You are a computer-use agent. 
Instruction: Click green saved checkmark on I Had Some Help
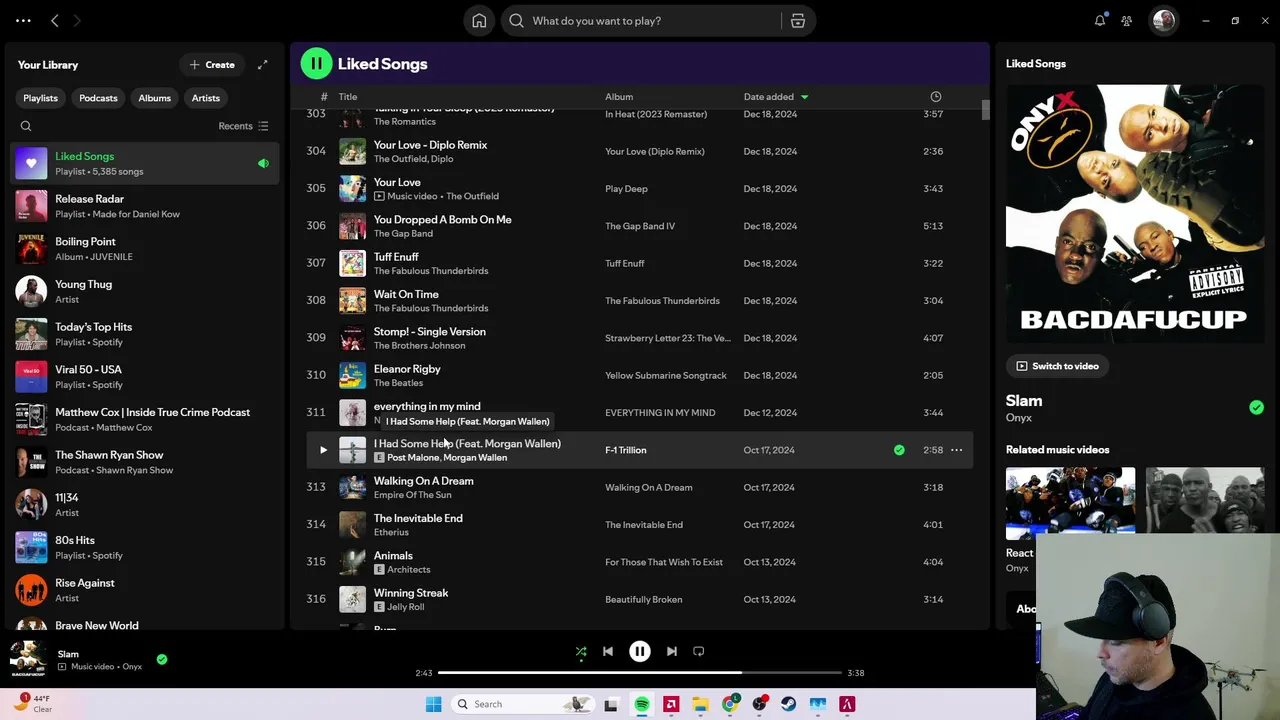(x=899, y=450)
